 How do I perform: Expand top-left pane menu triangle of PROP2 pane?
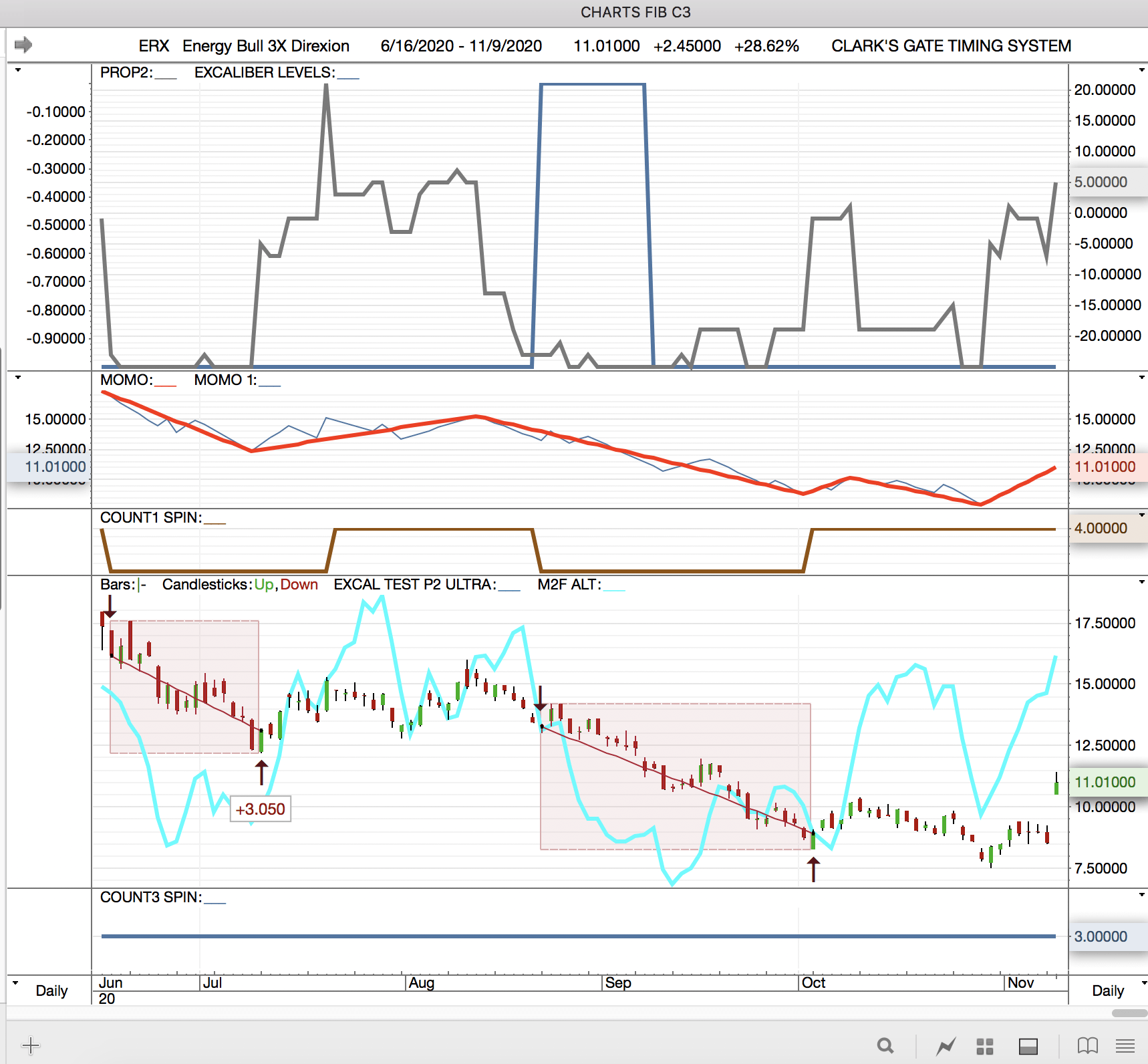[x=18, y=70]
